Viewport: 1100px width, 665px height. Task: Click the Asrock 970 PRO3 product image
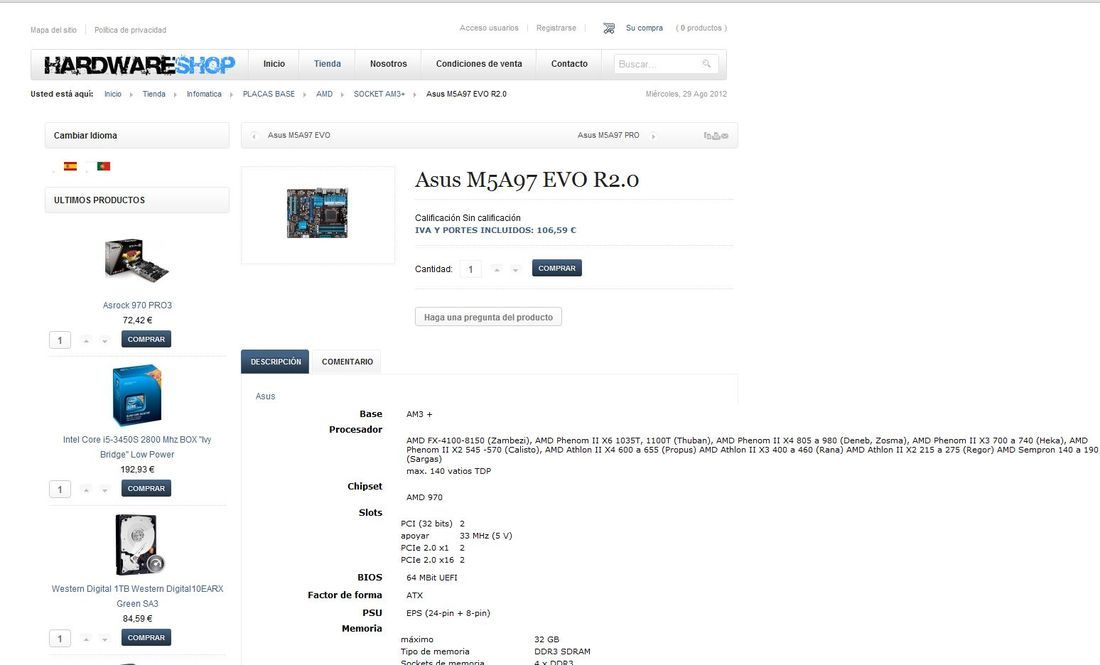(136, 260)
